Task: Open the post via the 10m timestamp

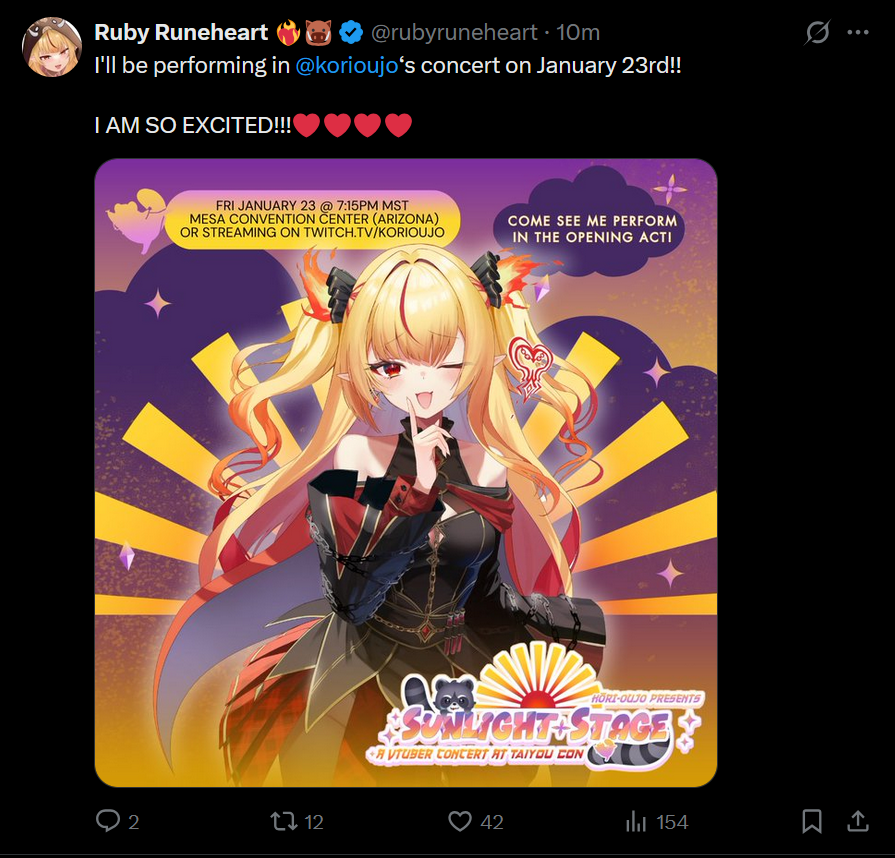Action: [578, 33]
